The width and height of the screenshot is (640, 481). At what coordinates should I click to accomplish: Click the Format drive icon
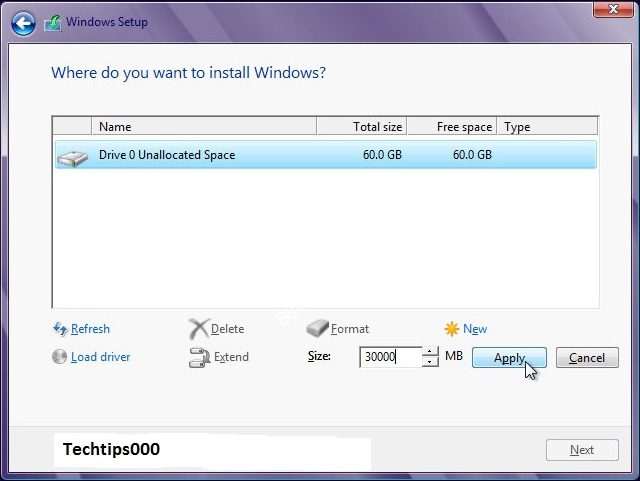(x=317, y=328)
